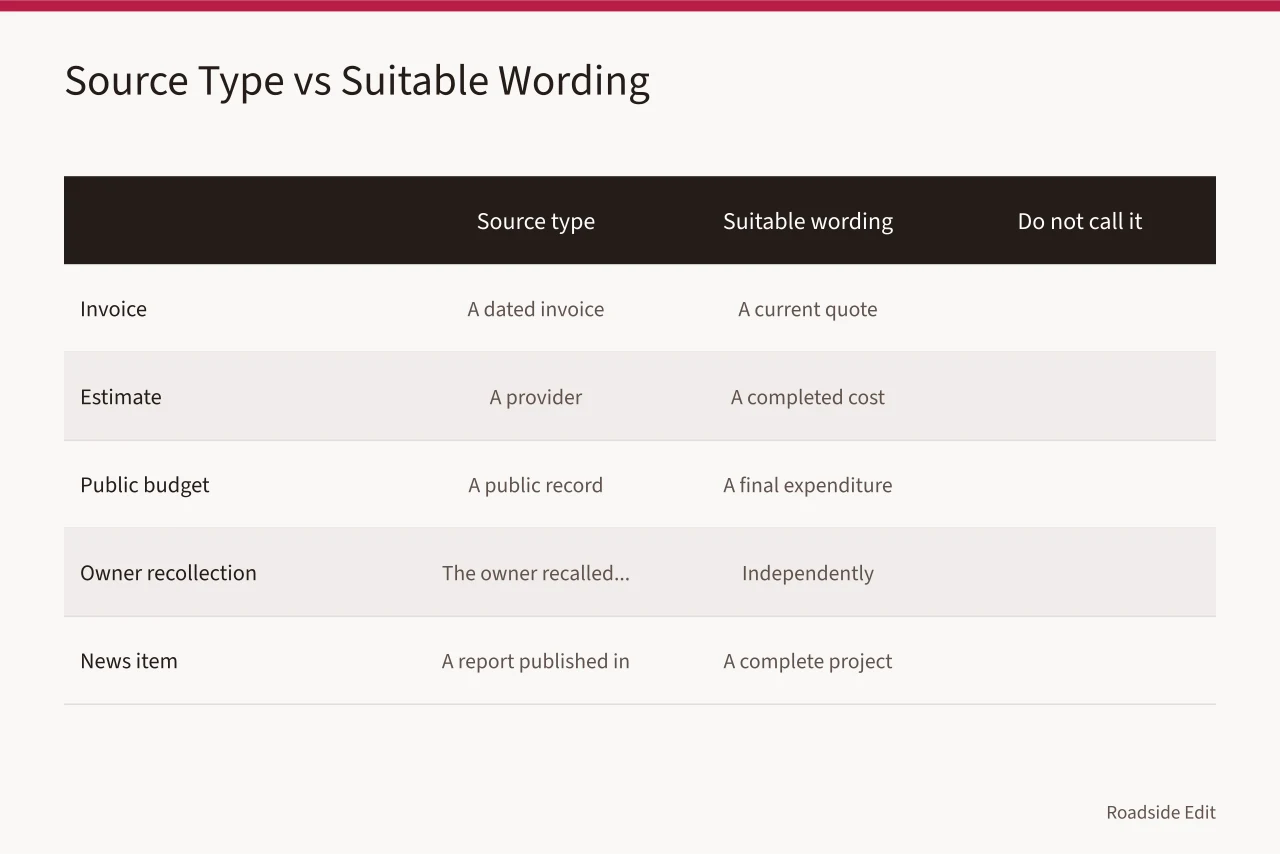This screenshot has height=854, width=1280.
Task: Click the Owner recollection row label
Action: click(168, 573)
